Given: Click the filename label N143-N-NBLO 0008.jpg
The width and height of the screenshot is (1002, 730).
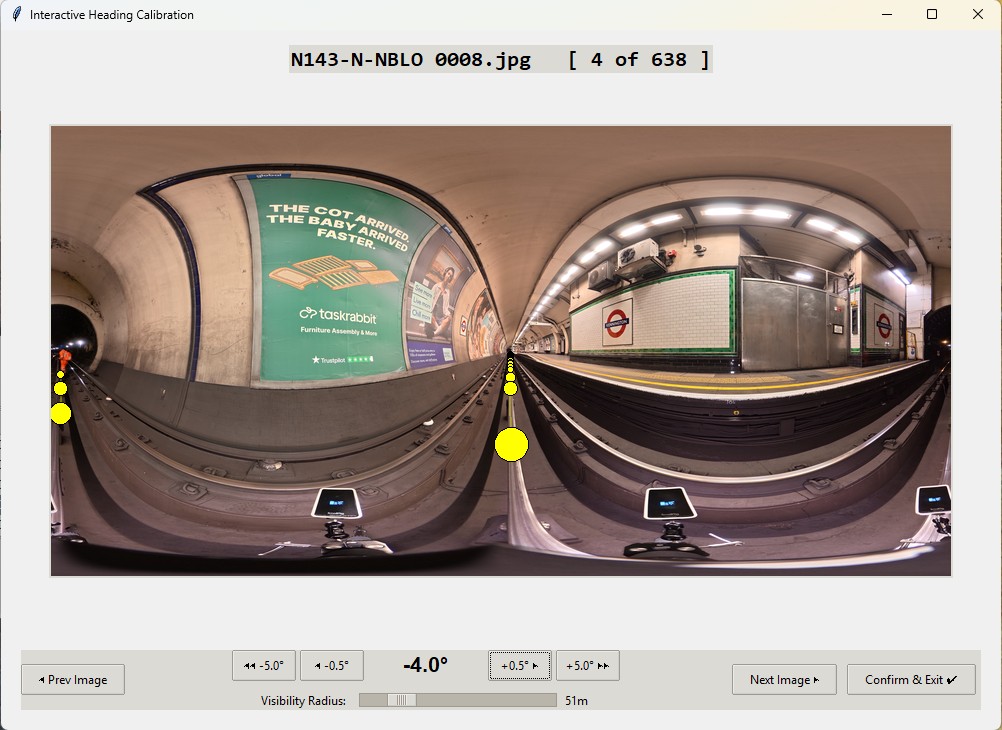Looking at the screenshot, I should 410,59.
